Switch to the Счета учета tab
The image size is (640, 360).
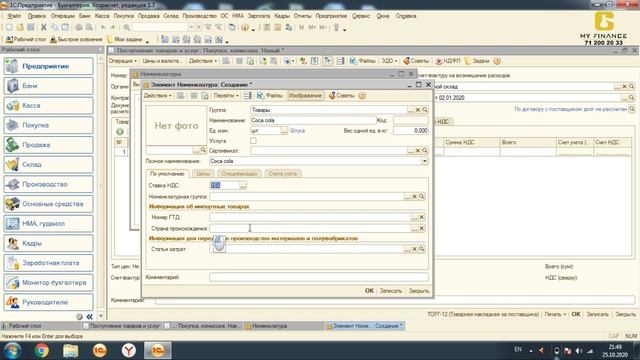283,174
